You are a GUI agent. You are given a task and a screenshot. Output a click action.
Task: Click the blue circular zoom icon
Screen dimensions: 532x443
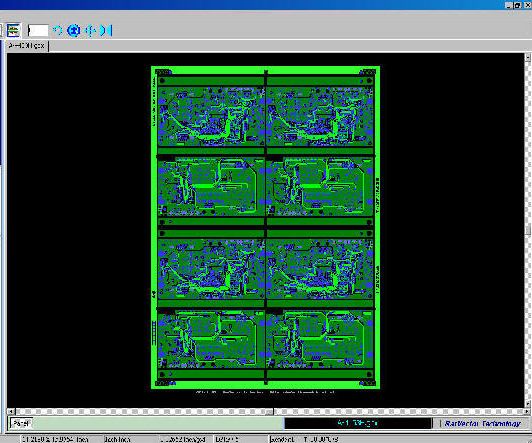tap(74, 31)
